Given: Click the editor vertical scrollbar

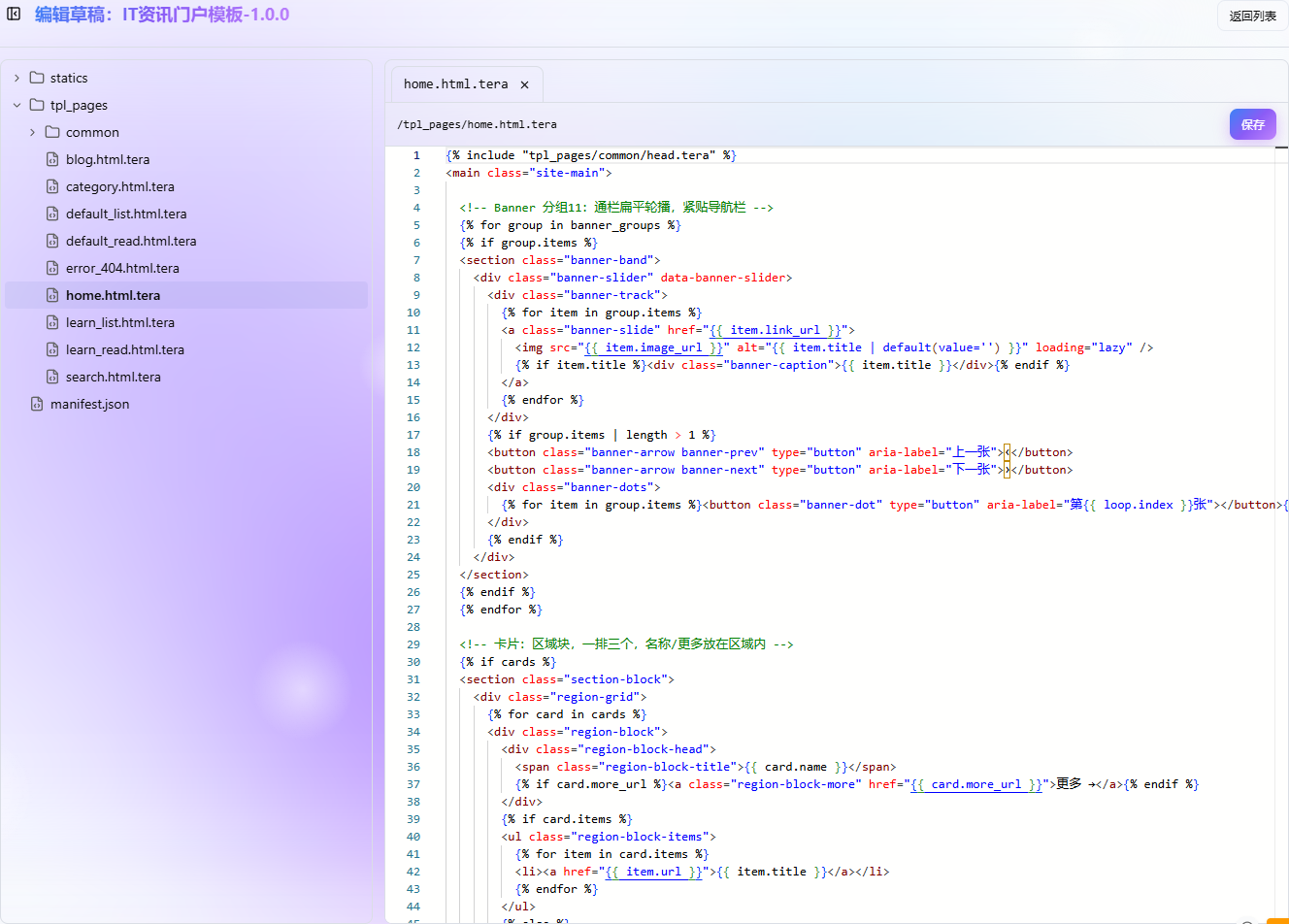Looking at the screenshot, I should tap(1281, 534).
